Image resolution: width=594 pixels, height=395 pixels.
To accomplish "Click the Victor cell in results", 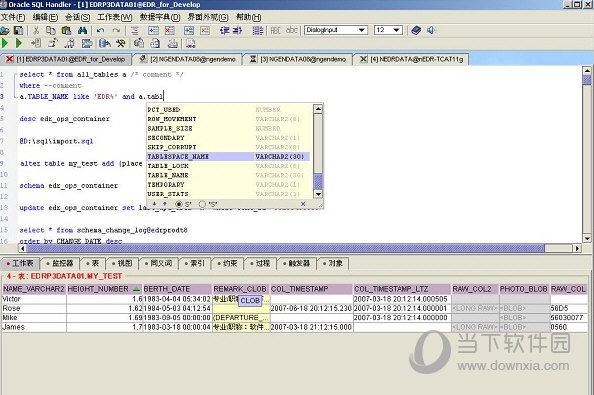I will coord(34,299).
